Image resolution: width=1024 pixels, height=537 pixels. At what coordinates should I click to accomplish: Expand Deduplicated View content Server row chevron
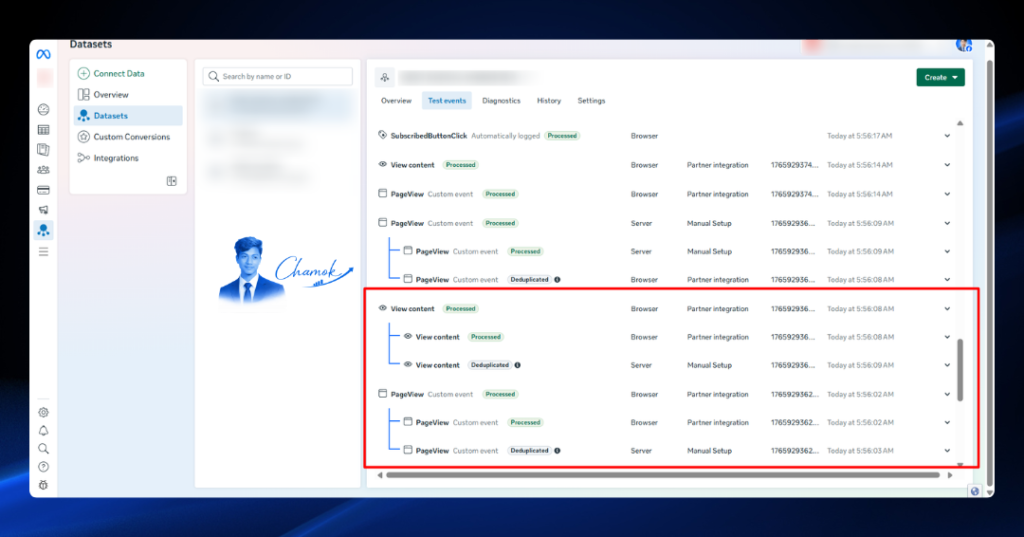click(947, 365)
